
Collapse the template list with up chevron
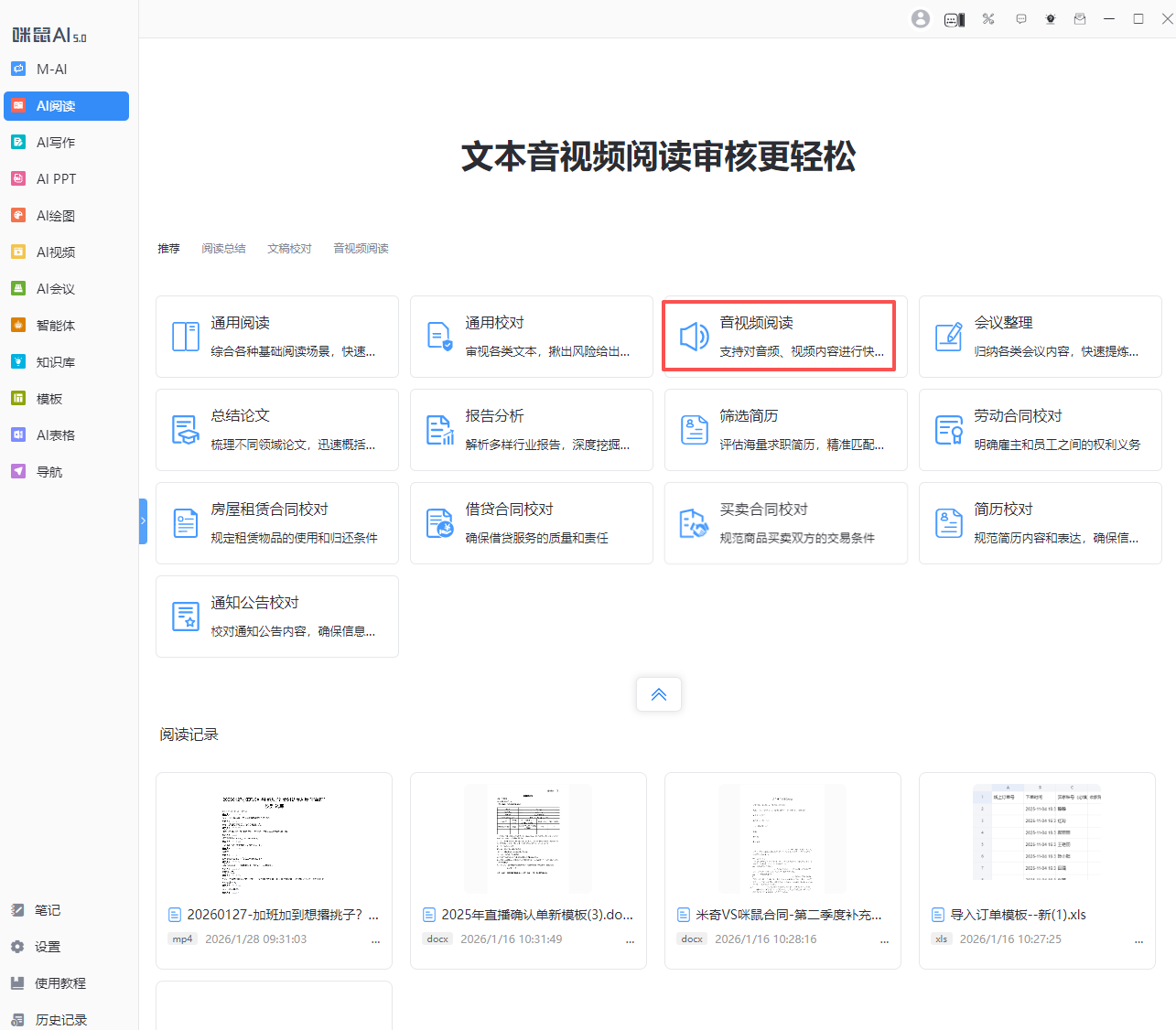[x=659, y=694]
